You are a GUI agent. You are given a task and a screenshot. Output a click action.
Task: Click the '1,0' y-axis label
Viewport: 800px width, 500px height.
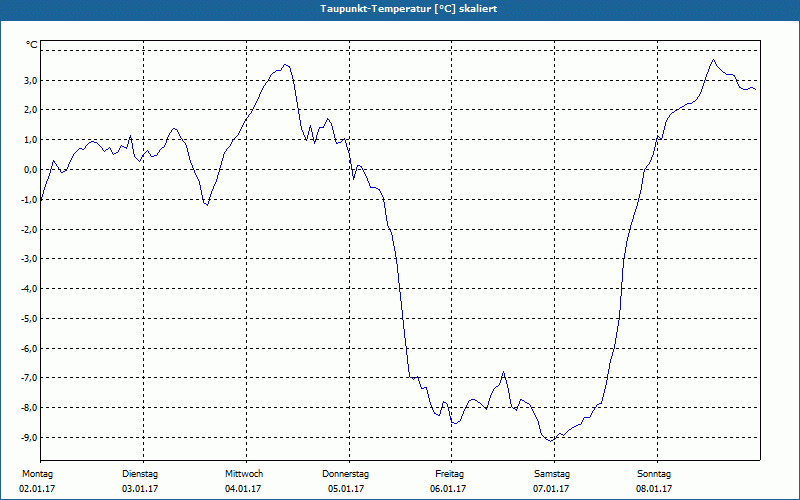tap(30, 140)
